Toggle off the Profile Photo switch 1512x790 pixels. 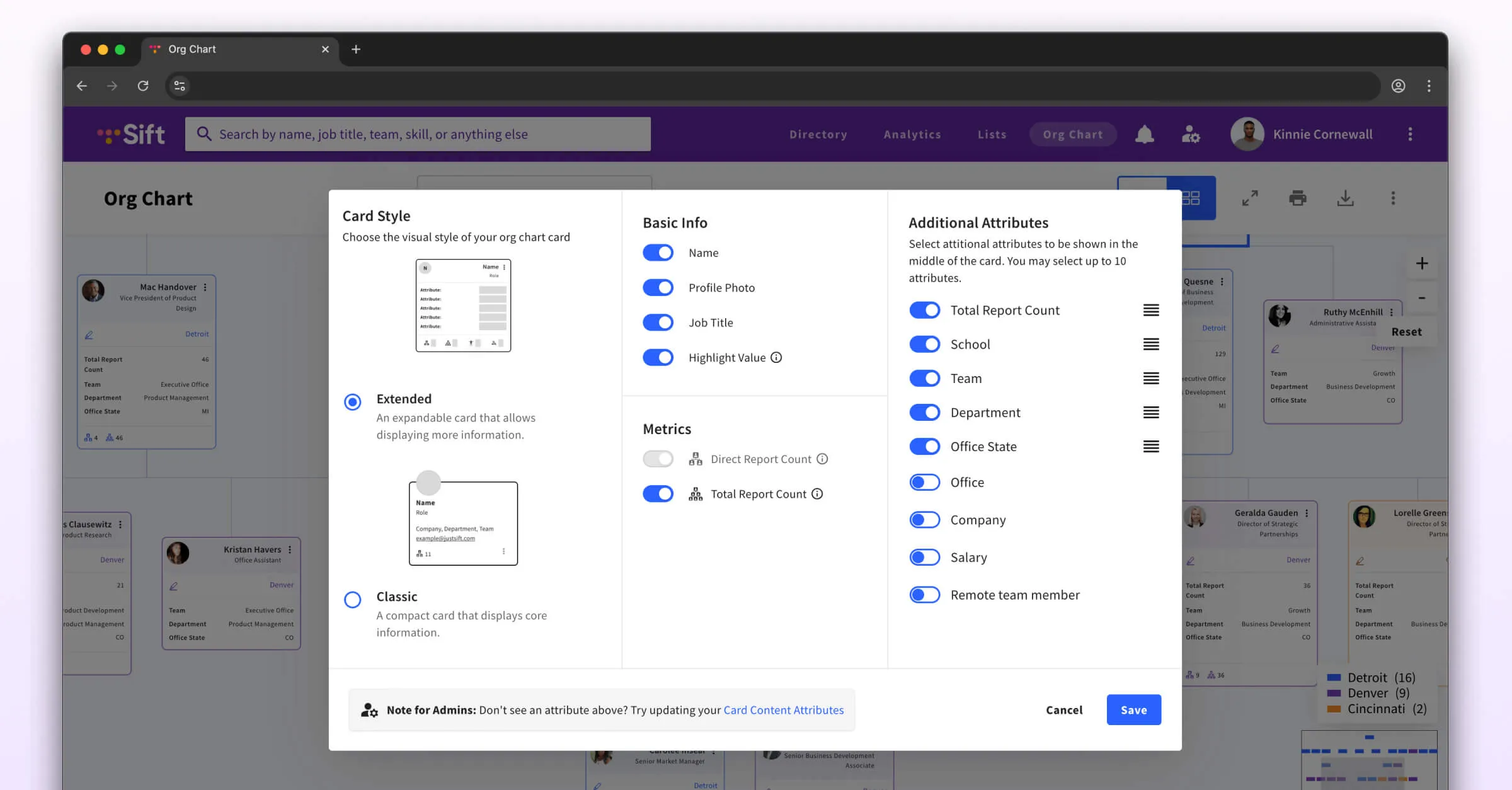pyautogui.click(x=658, y=287)
